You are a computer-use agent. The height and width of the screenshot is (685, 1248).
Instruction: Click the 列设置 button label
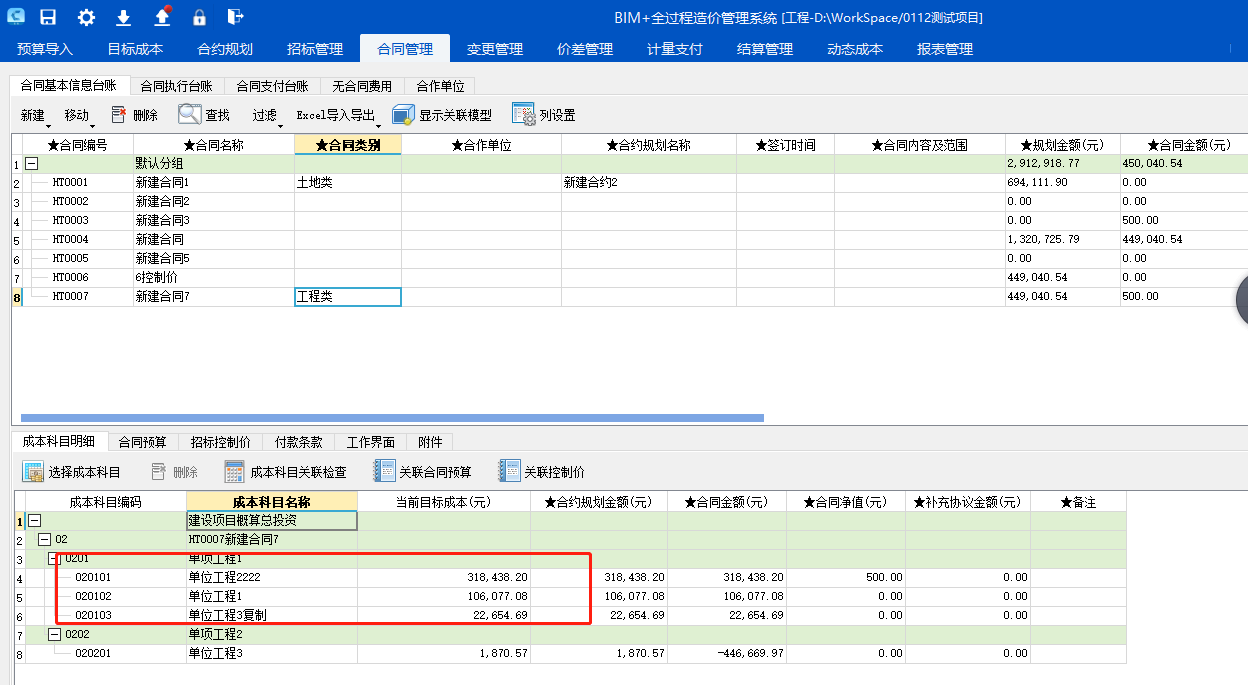[558, 116]
